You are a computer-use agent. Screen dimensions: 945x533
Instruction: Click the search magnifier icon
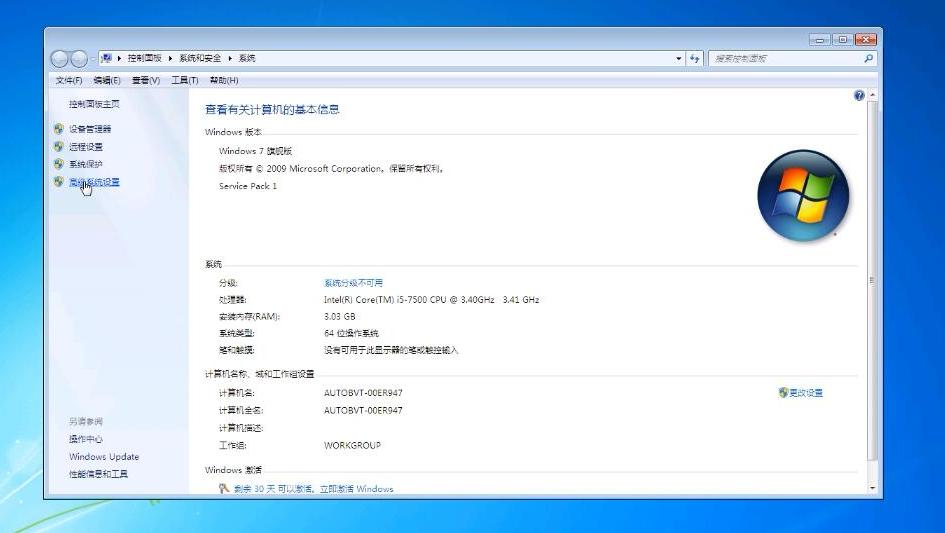pyautogui.click(x=868, y=58)
